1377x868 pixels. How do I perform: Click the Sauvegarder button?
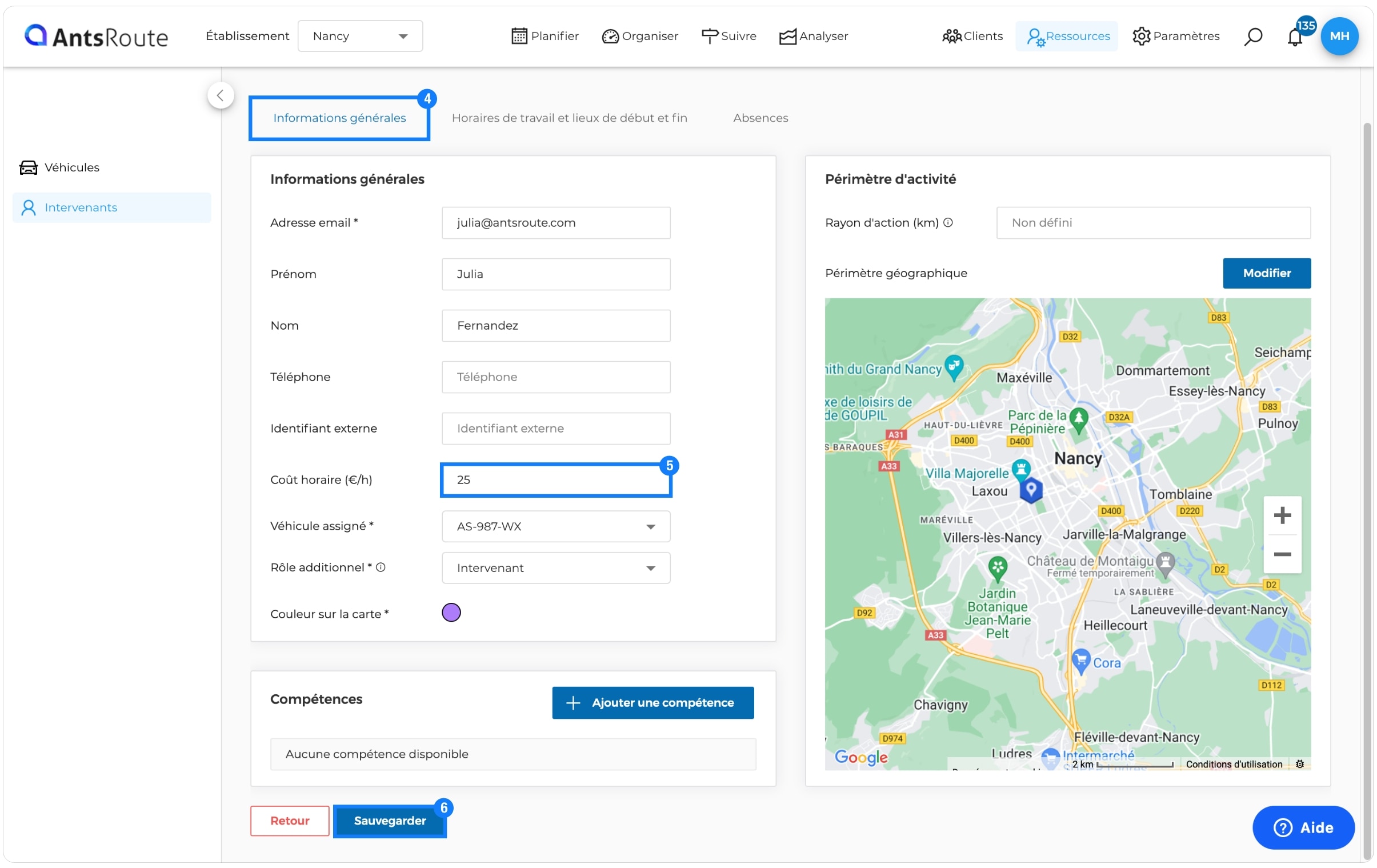click(x=390, y=821)
